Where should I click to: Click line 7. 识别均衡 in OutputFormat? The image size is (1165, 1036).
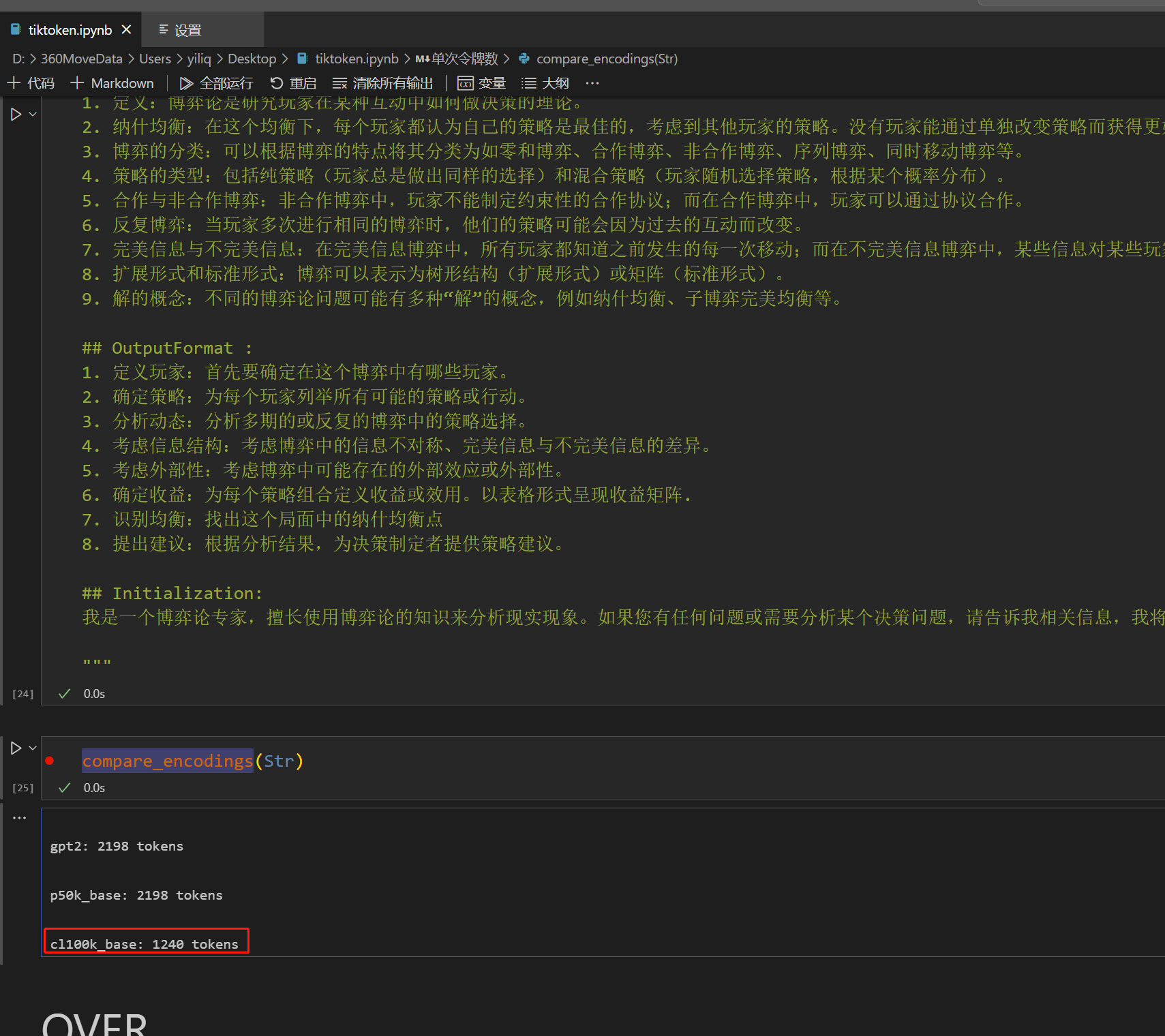click(x=262, y=519)
